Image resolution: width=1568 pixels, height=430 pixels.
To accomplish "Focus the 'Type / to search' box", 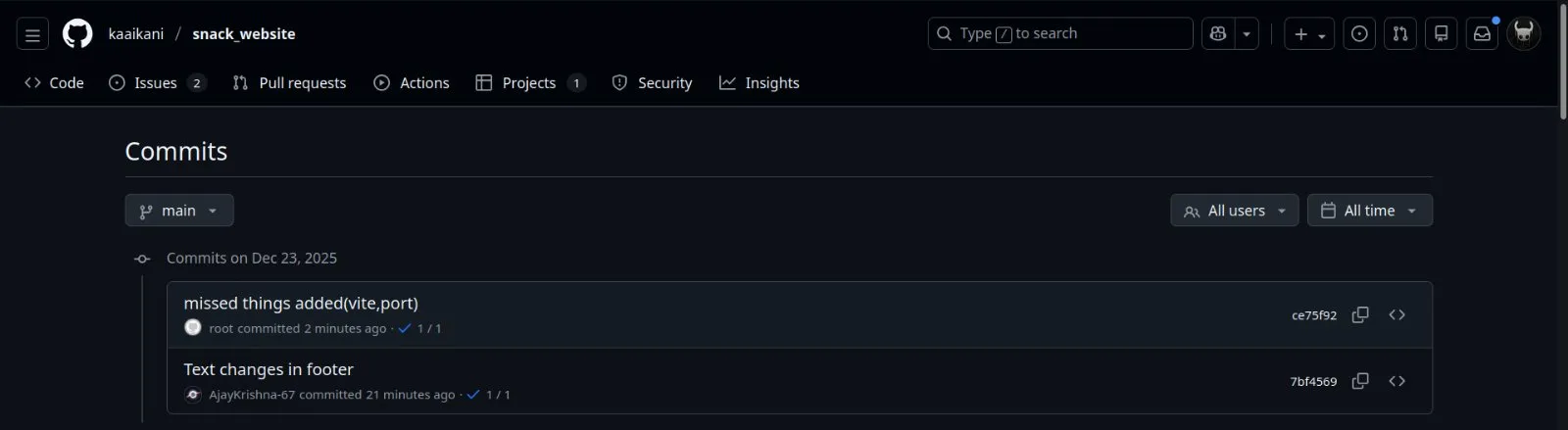I will (1060, 33).
